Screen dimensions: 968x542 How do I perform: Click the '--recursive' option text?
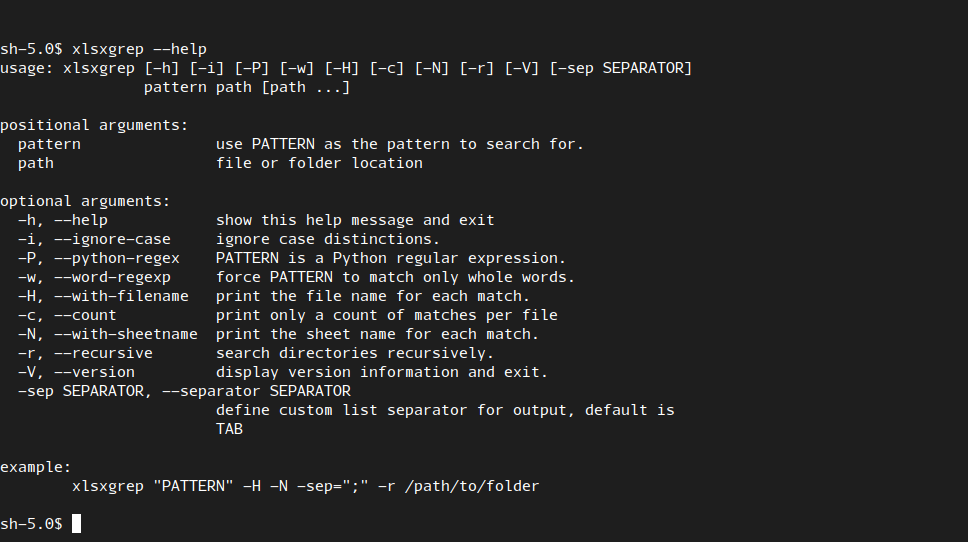pos(103,353)
